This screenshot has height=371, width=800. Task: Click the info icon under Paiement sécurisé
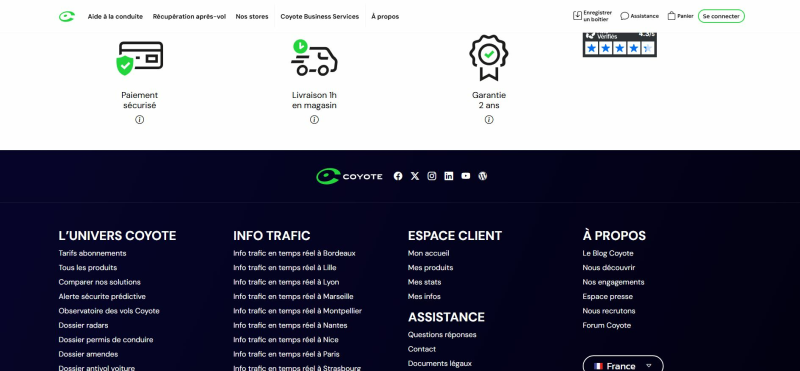coord(139,119)
